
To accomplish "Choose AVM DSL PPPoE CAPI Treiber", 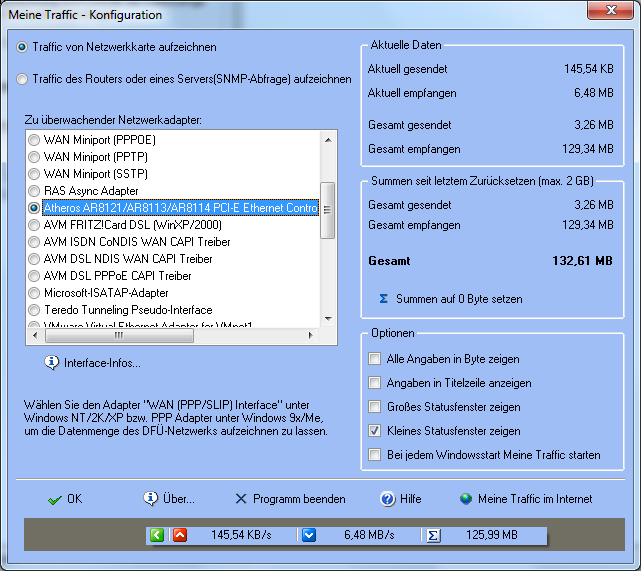I will (x=34, y=276).
